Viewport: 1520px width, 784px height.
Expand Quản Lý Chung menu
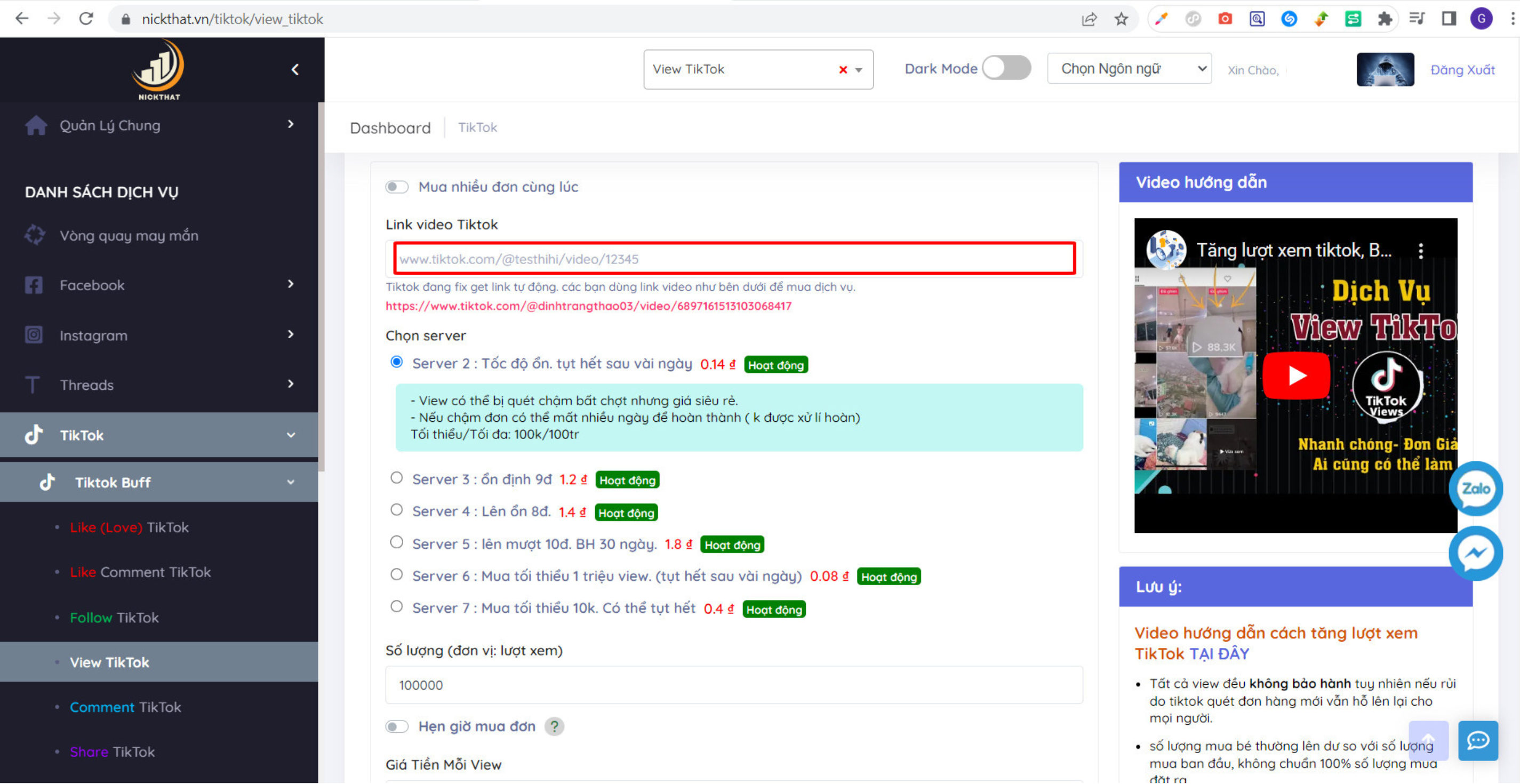click(159, 125)
